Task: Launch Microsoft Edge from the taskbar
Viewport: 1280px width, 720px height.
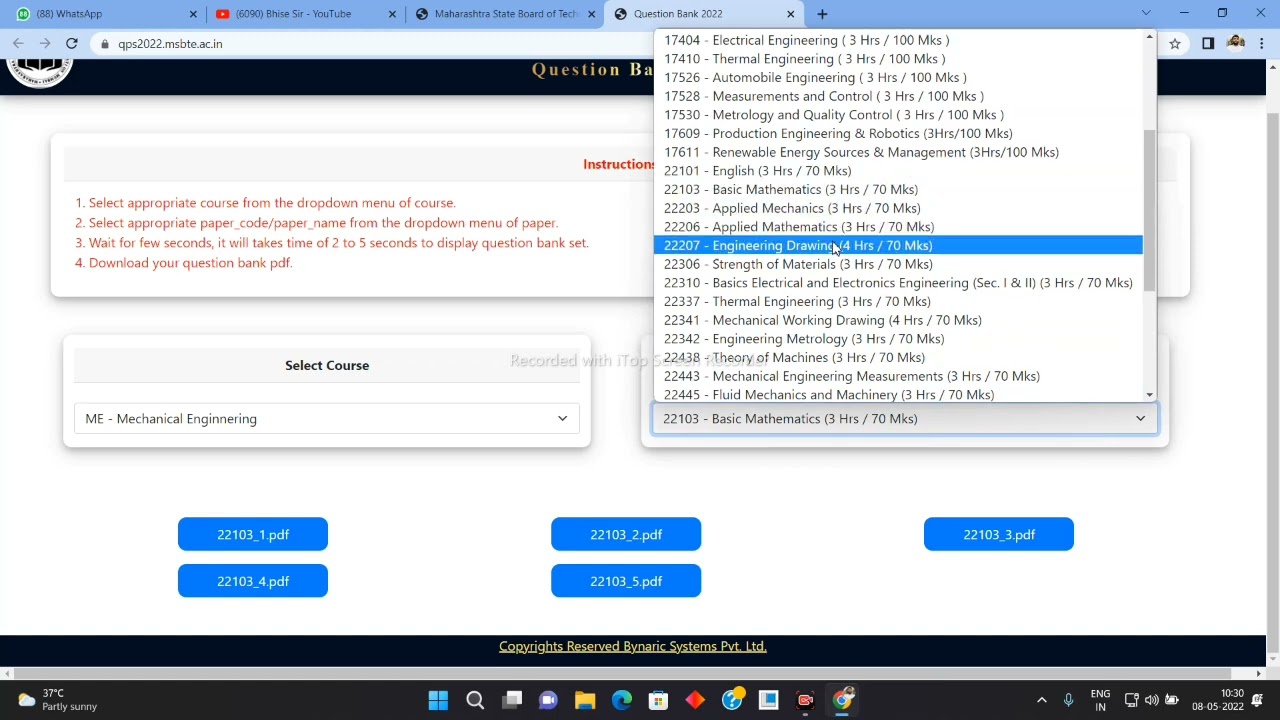Action: 622,700
